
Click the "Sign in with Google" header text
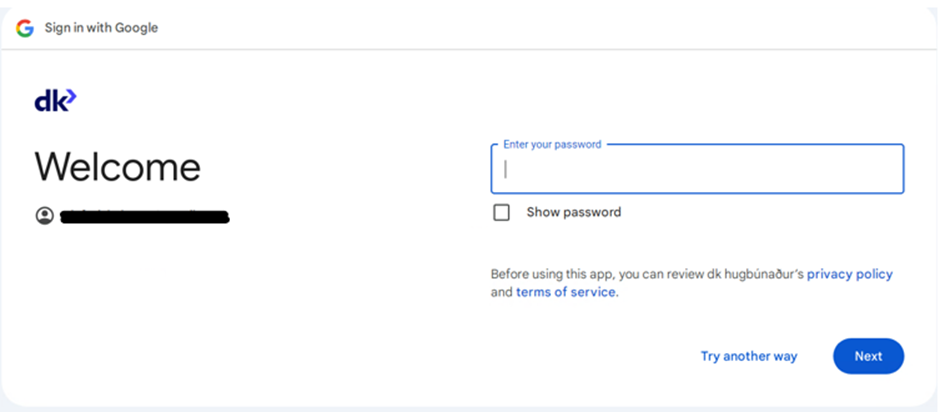click(101, 28)
